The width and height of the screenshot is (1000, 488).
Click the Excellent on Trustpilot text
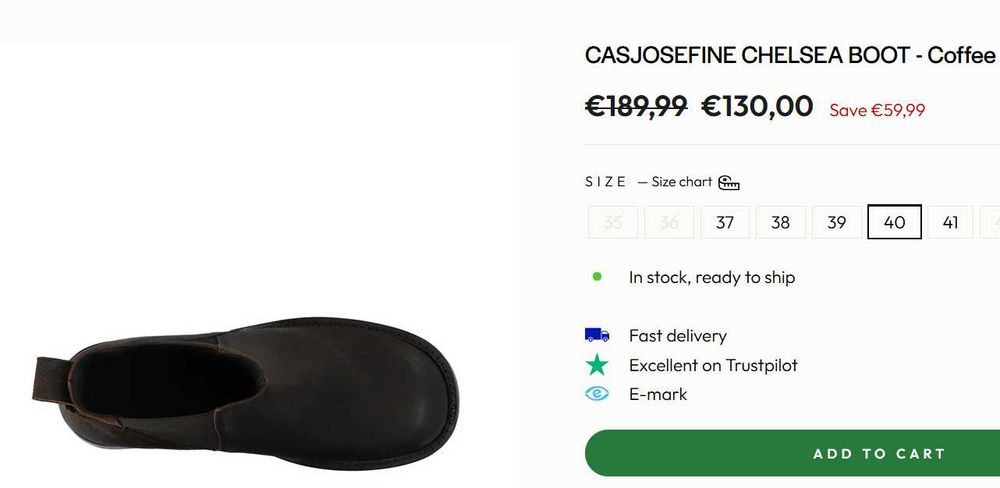point(713,365)
